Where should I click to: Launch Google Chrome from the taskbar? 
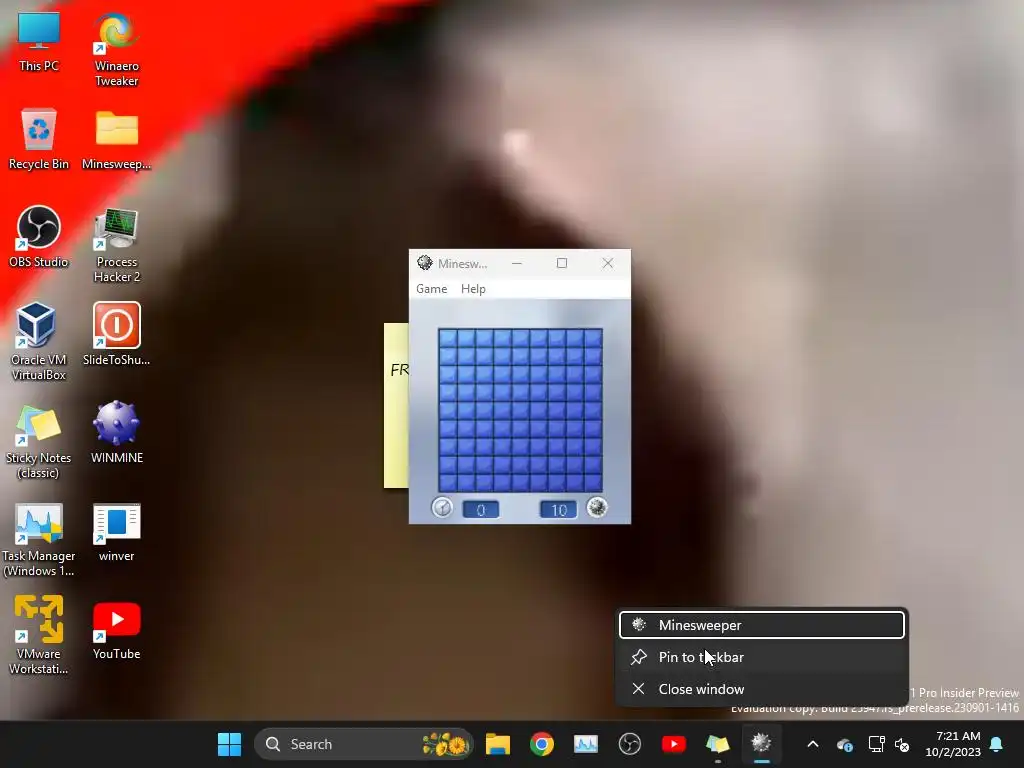(x=541, y=744)
